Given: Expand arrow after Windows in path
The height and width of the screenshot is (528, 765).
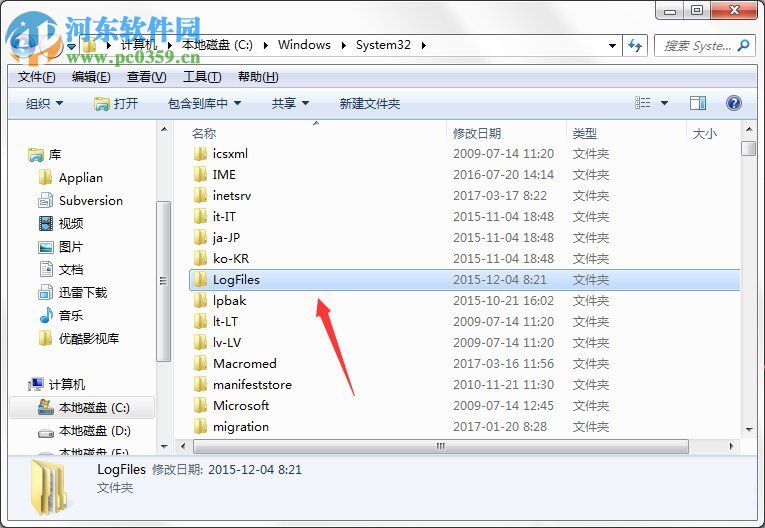Looking at the screenshot, I should (x=343, y=45).
